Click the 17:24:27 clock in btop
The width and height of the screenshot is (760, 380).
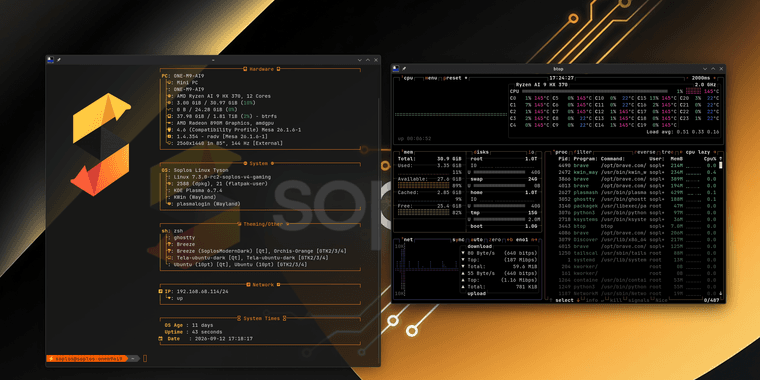[562, 78]
